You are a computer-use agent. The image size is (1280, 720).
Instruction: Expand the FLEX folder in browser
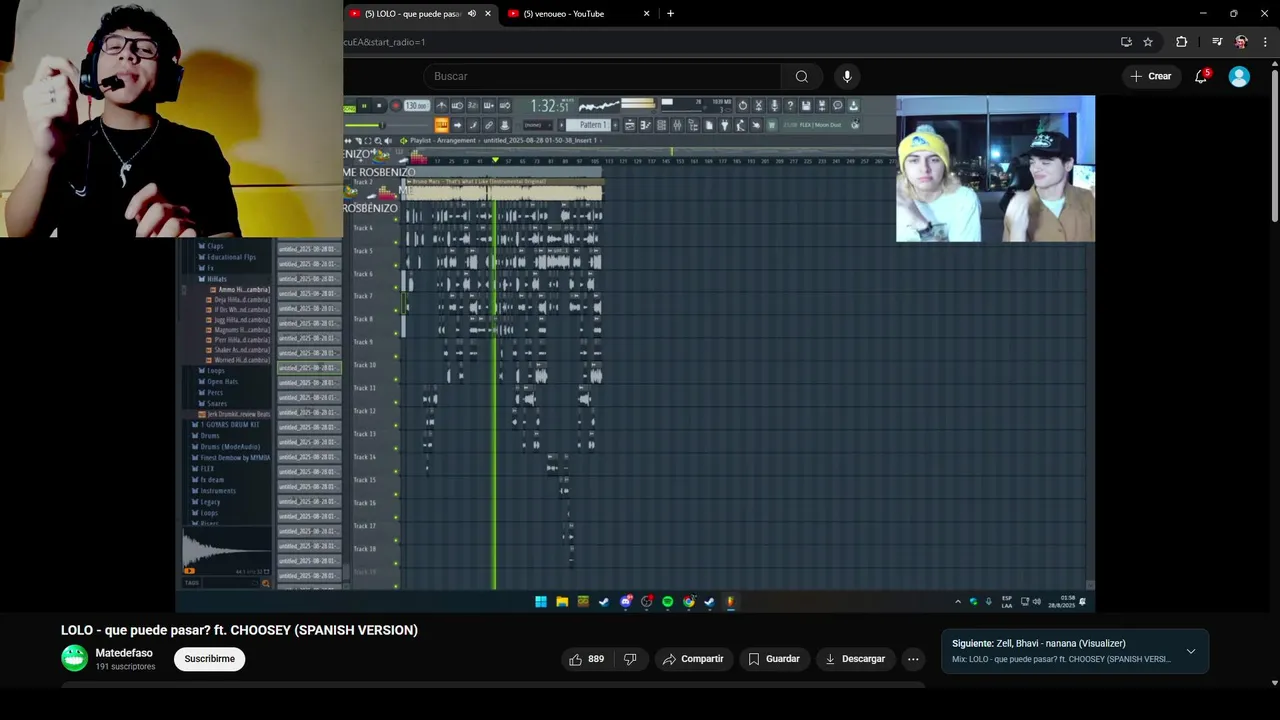(x=203, y=468)
